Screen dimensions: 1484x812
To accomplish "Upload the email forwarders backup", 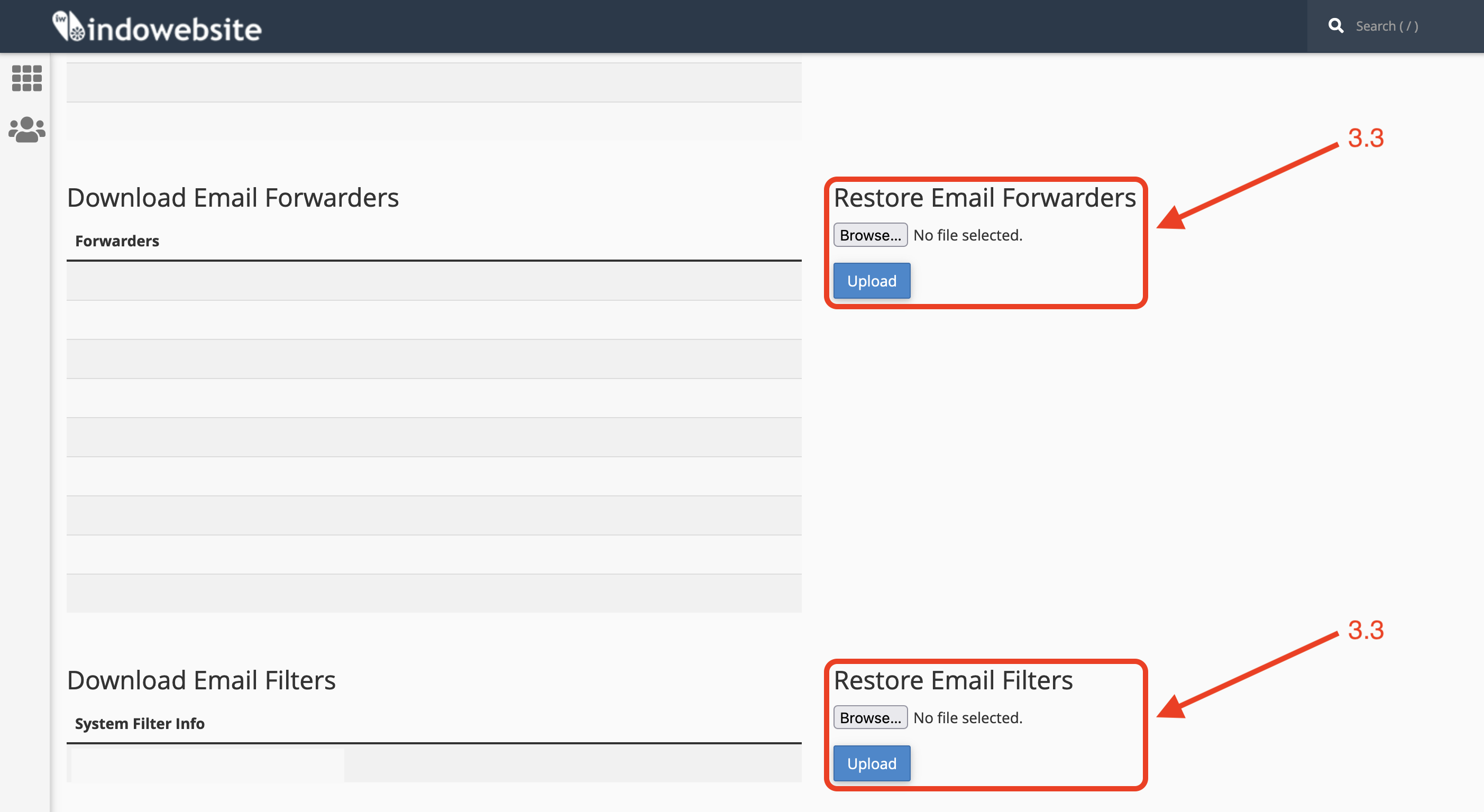I will point(871,281).
